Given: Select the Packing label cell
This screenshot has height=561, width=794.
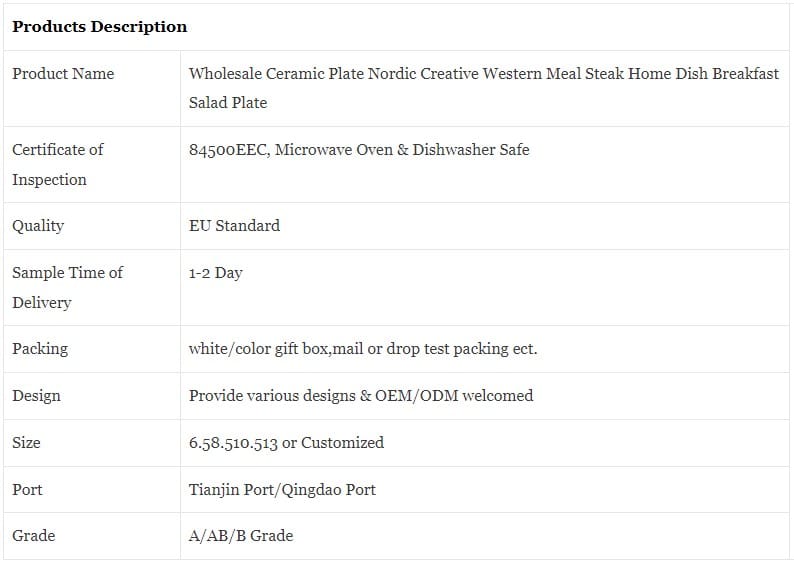Looking at the screenshot, I should tap(40, 349).
